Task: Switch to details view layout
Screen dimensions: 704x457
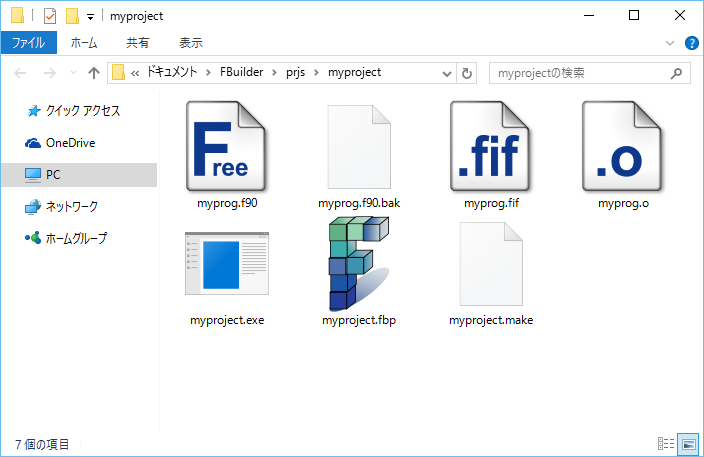Action: (666, 443)
